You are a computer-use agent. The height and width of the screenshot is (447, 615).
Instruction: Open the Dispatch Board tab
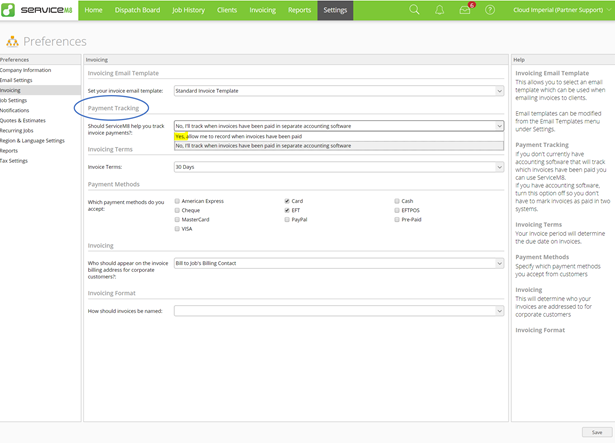click(135, 10)
